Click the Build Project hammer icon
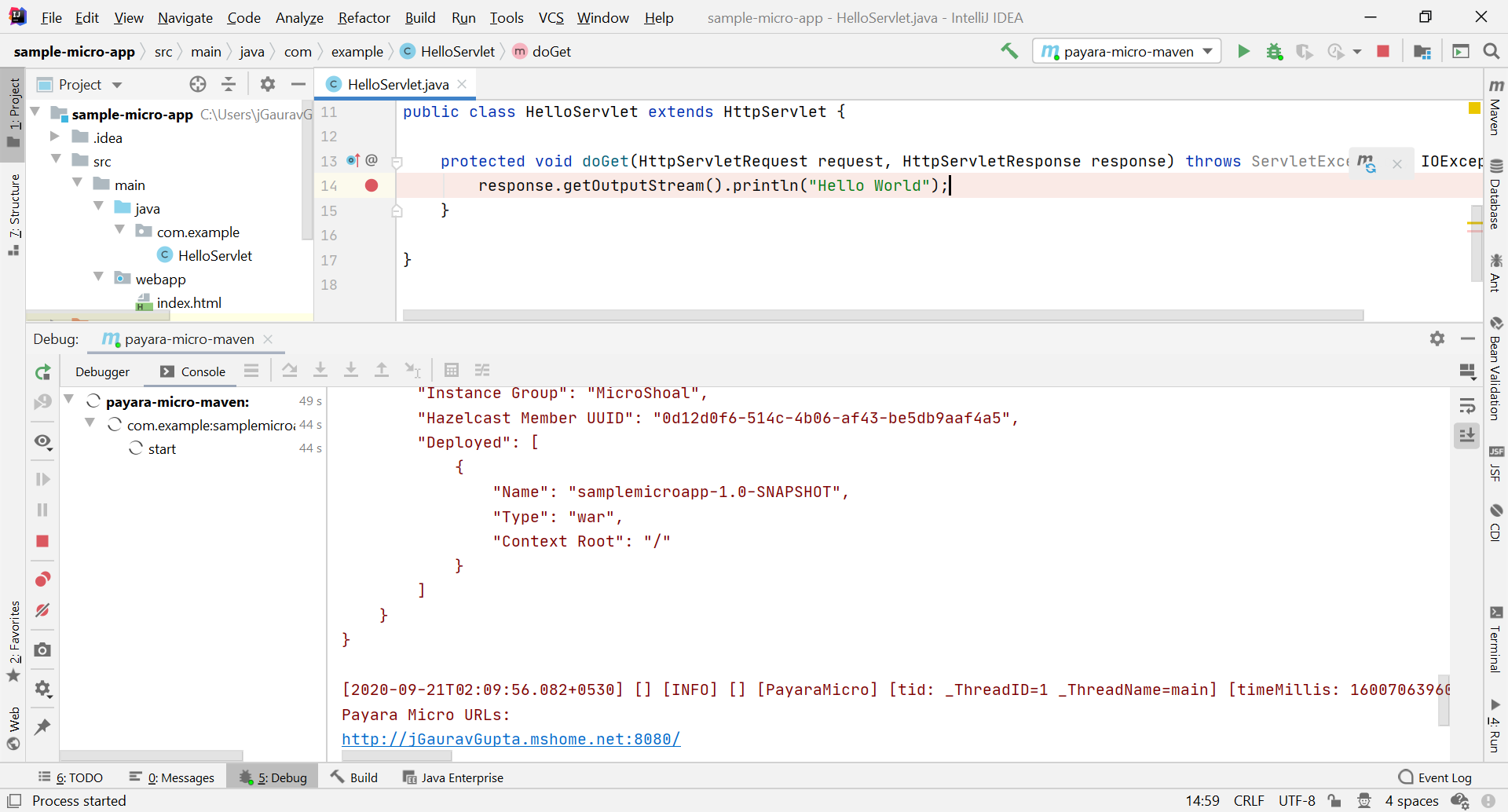The image size is (1508, 812). point(1009,52)
